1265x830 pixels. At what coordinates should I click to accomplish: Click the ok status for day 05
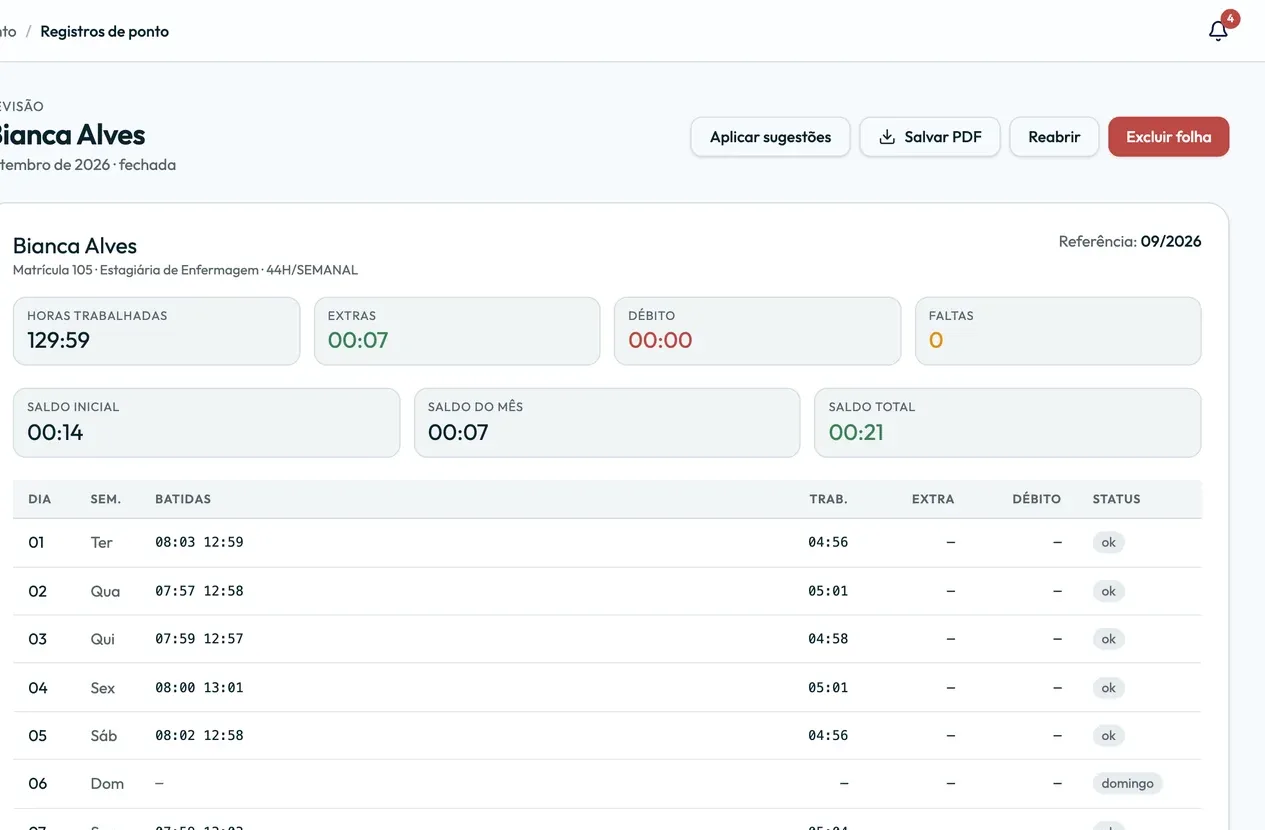(x=1108, y=736)
